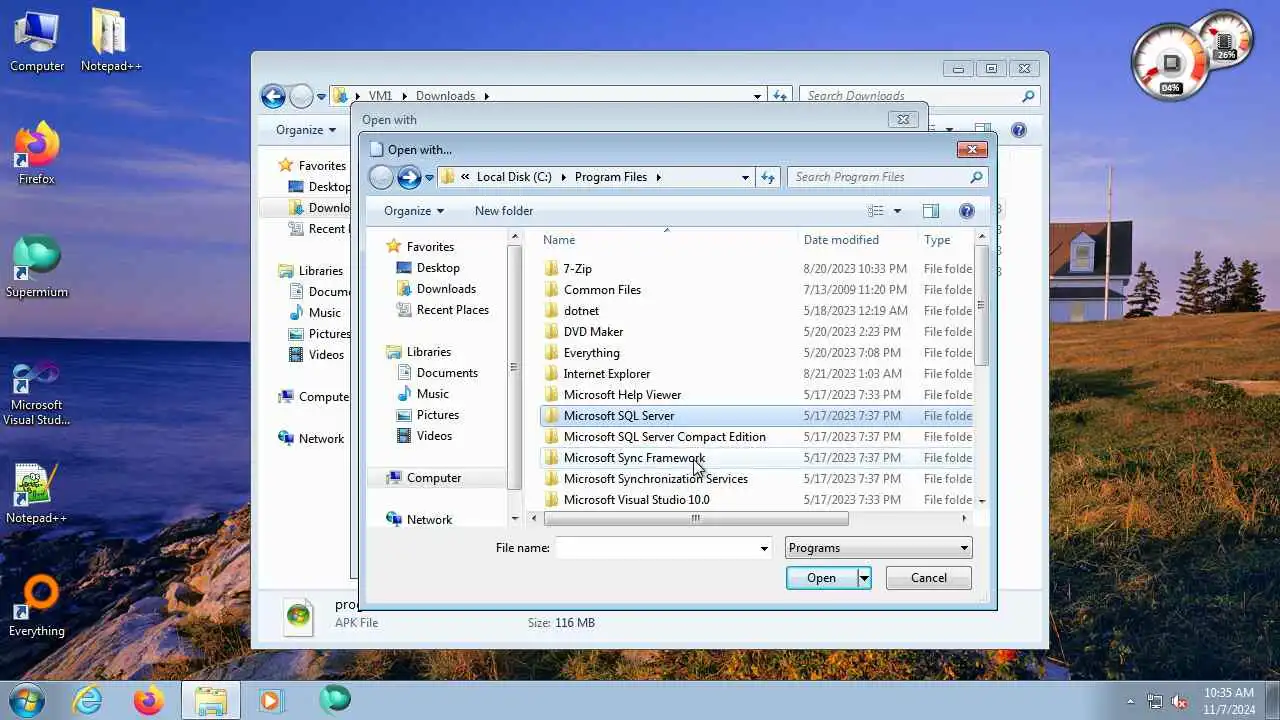The width and height of the screenshot is (1280, 720).
Task: Open Notepad++ folder desktop icon at top
Action: click(x=111, y=41)
